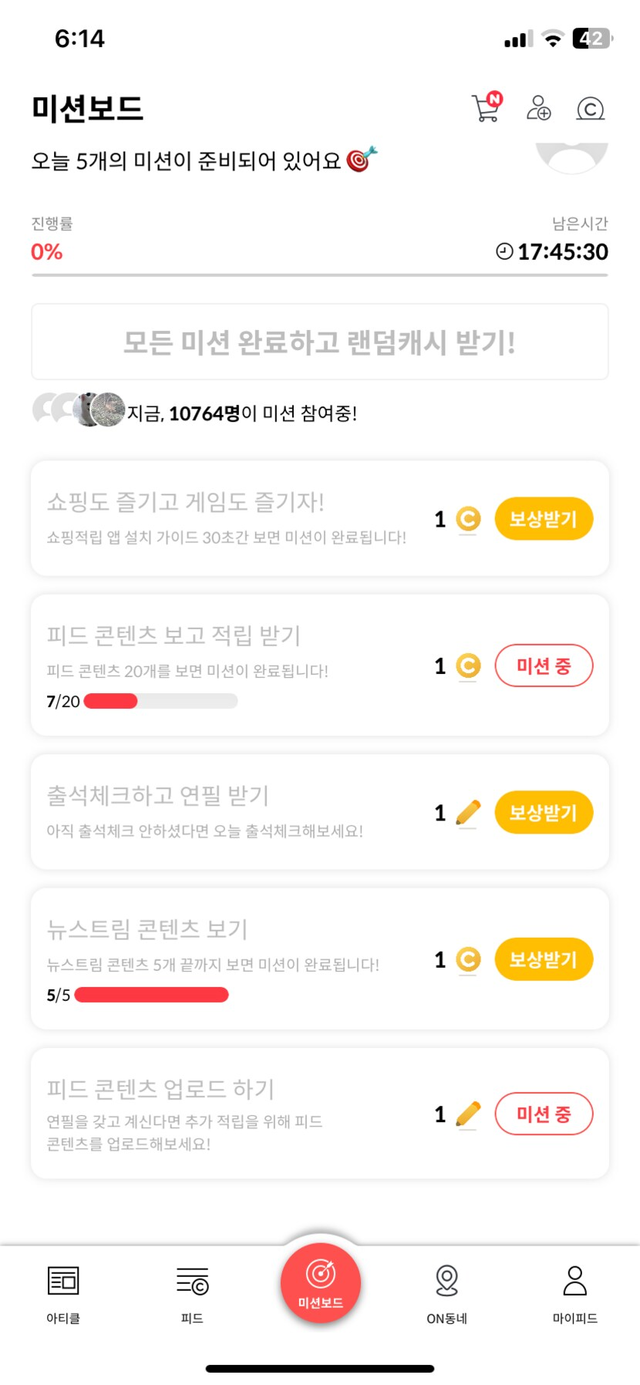Tap the add friend icon
The image size is (640, 1385).
click(539, 108)
